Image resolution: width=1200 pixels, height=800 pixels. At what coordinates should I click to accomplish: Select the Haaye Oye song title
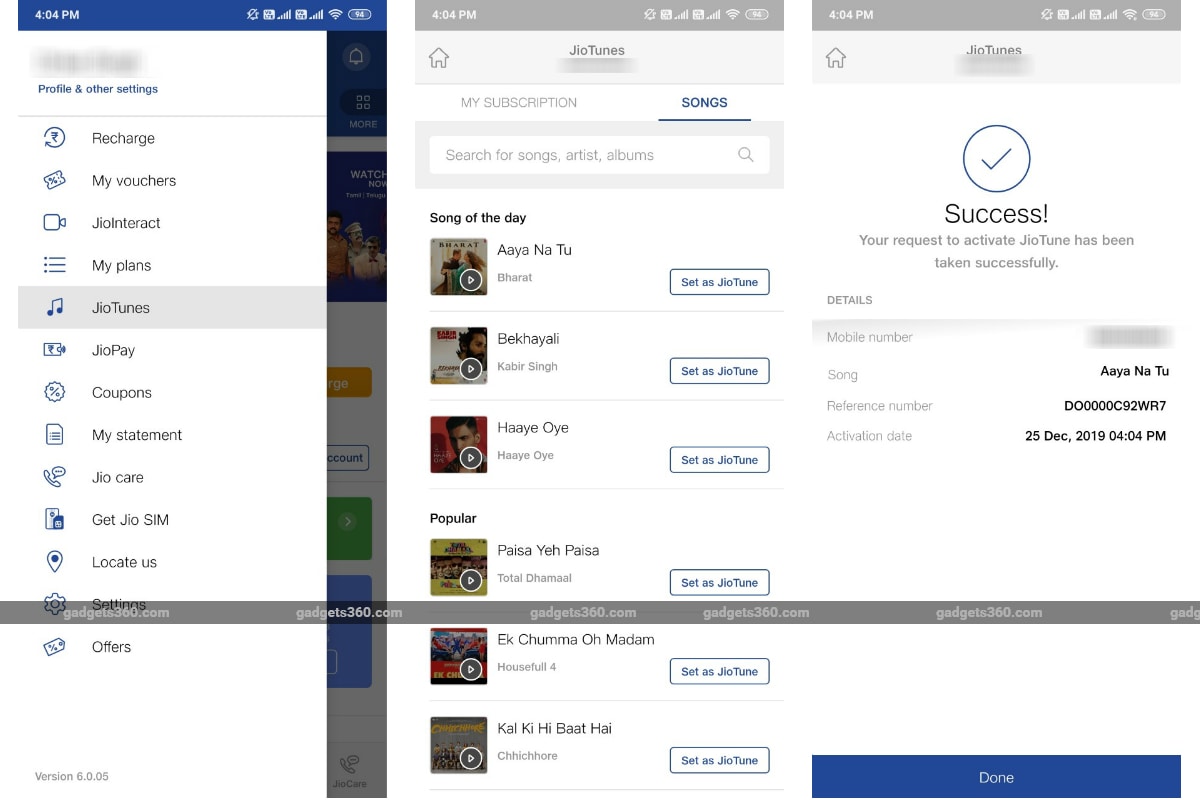coord(533,428)
